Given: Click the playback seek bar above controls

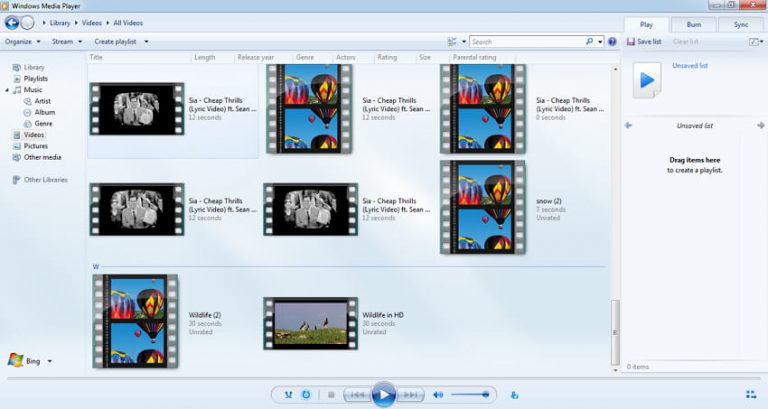Looking at the screenshot, I should pos(384,378).
